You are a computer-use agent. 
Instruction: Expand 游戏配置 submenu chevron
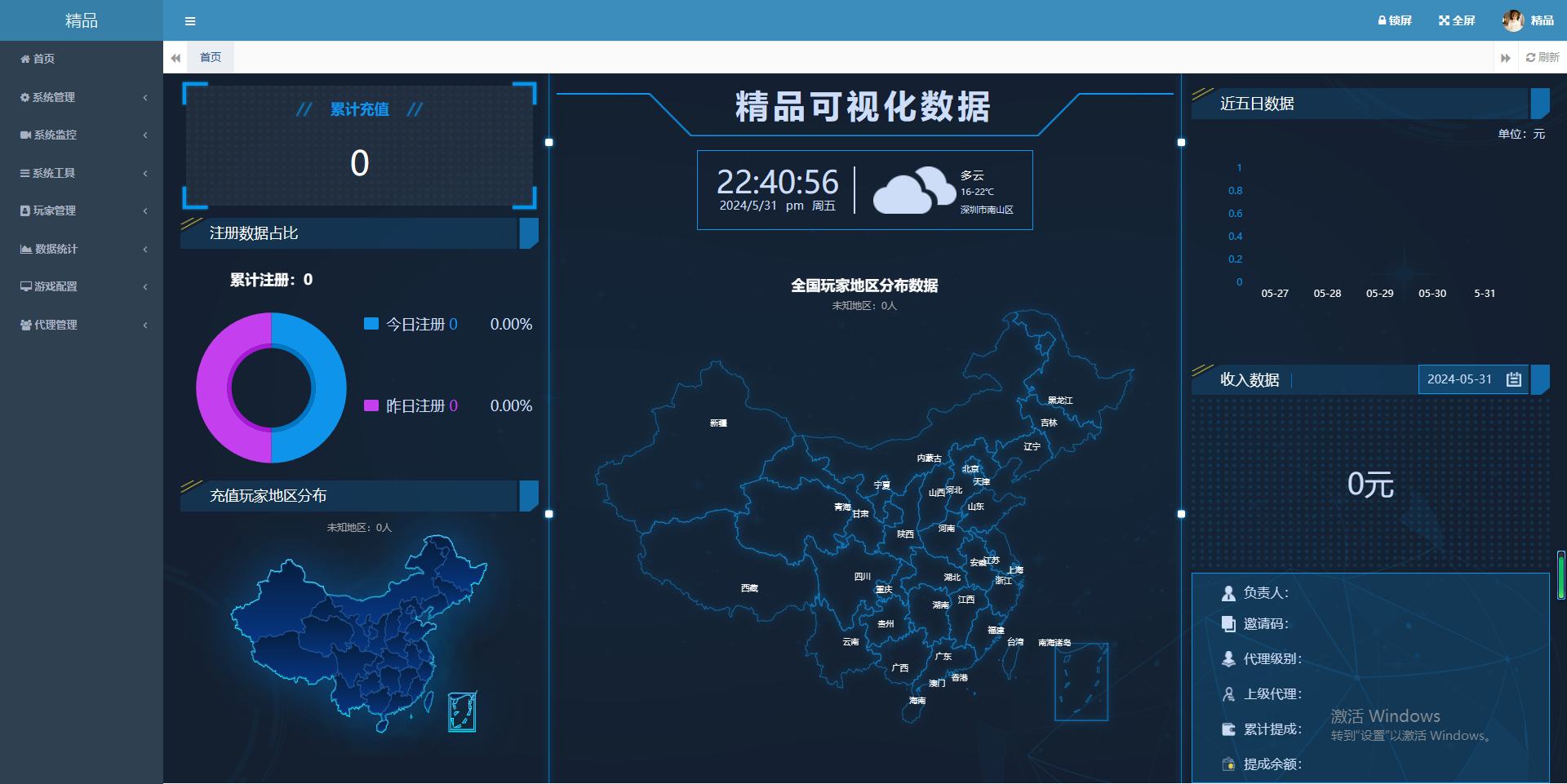[145, 286]
